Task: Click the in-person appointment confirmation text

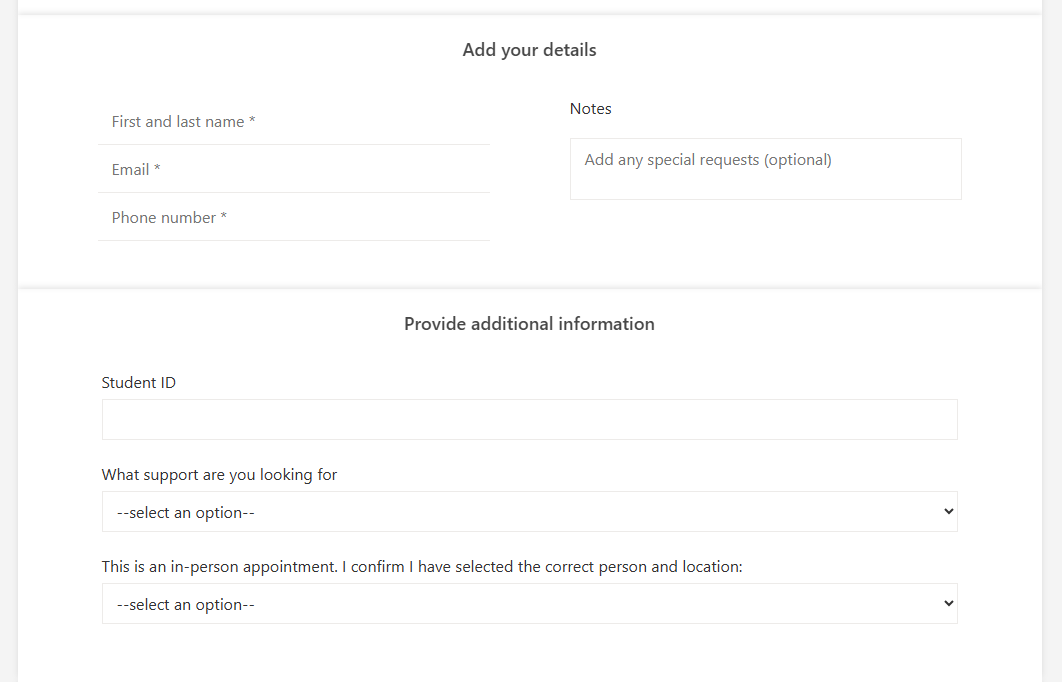Action: 421,566
